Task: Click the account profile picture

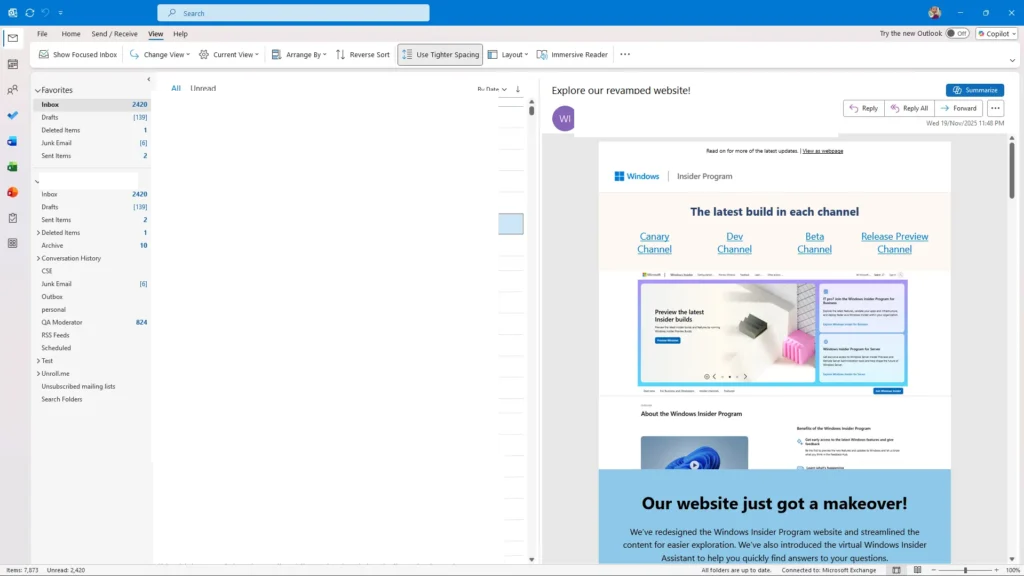Action: 935,12
